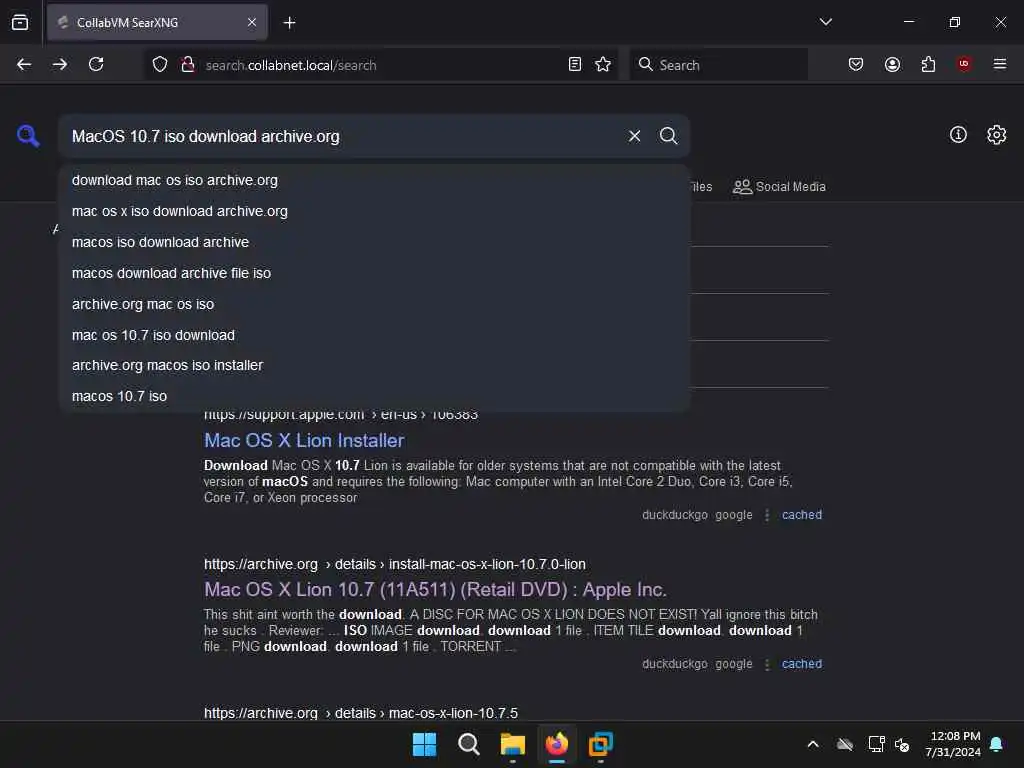Image resolution: width=1024 pixels, height=768 pixels.
Task: Open tracking protection shield icon
Action: [x=160, y=64]
